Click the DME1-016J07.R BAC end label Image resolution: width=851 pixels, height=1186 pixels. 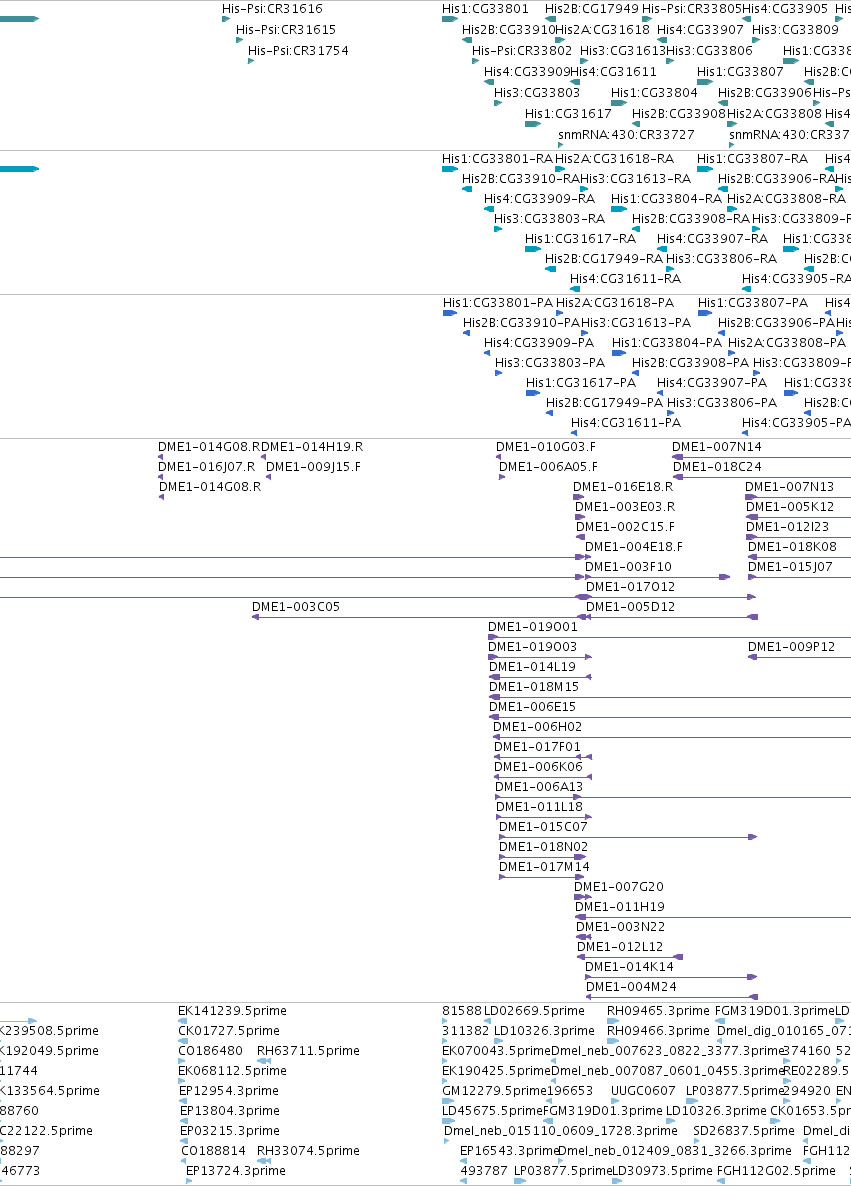click(x=207, y=467)
